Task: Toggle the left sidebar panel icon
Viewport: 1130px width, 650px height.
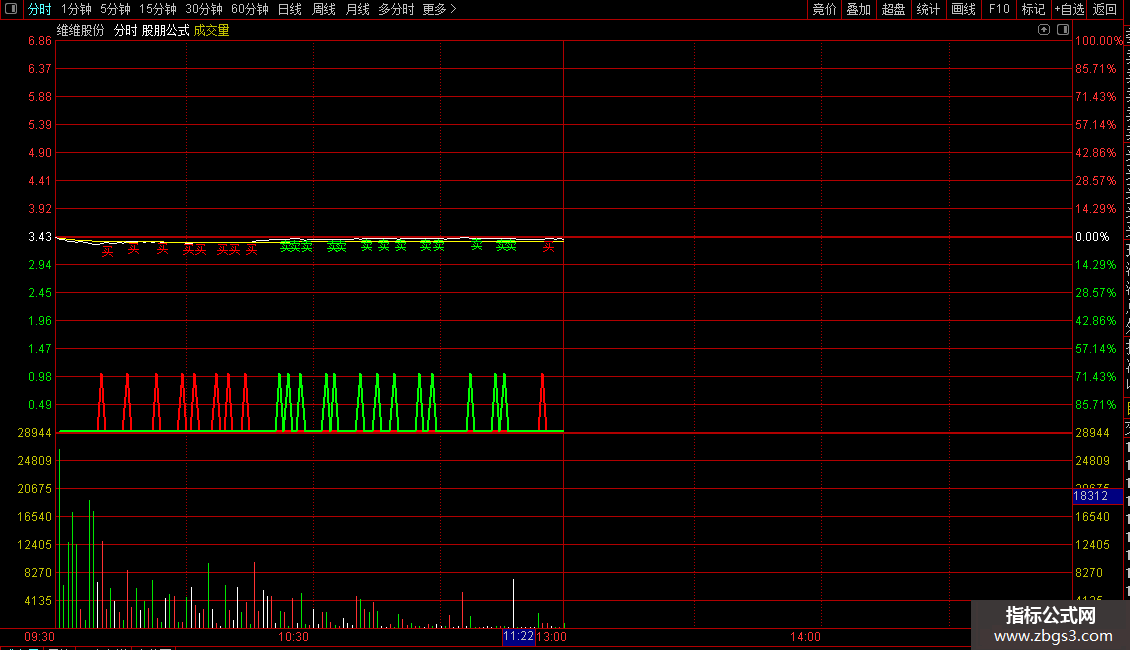Action: coord(11,9)
